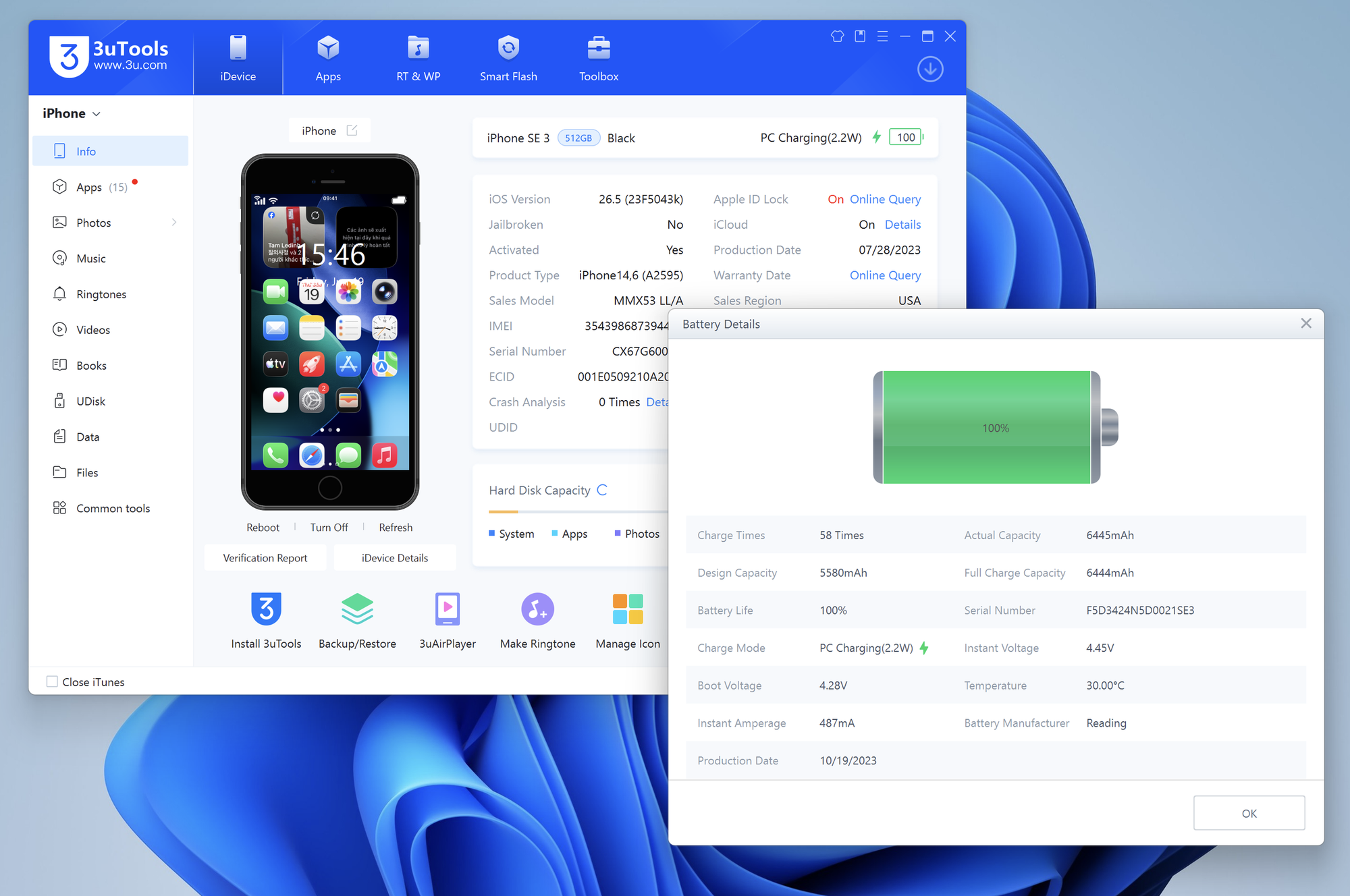Select Ringtones in the sidebar
The height and width of the screenshot is (896, 1350).
110,294
